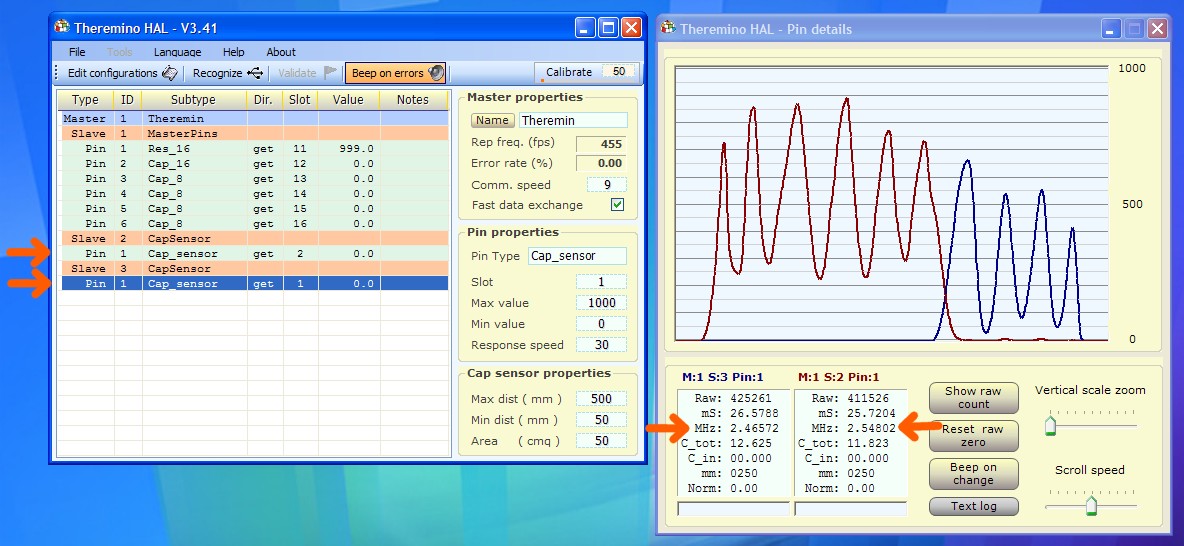Click the Max dist (mm) input field
The width and height of the screenshot is (1184, 546).
pyautogui.click(x=602, y=399)
